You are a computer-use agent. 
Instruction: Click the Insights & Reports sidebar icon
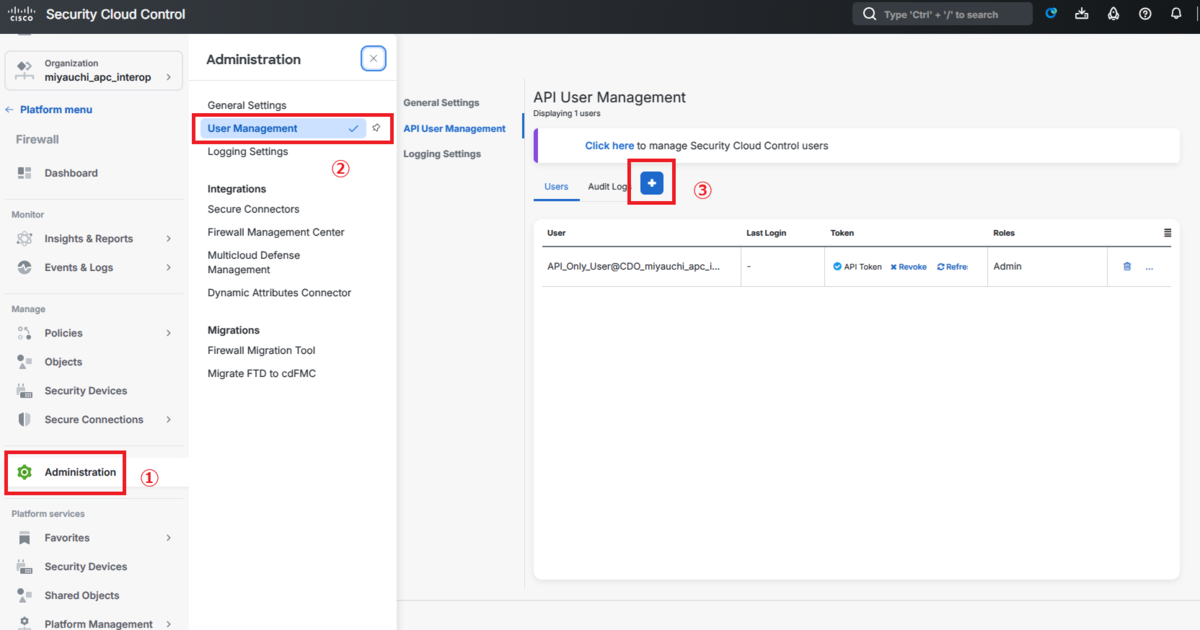tap(25, 239)
